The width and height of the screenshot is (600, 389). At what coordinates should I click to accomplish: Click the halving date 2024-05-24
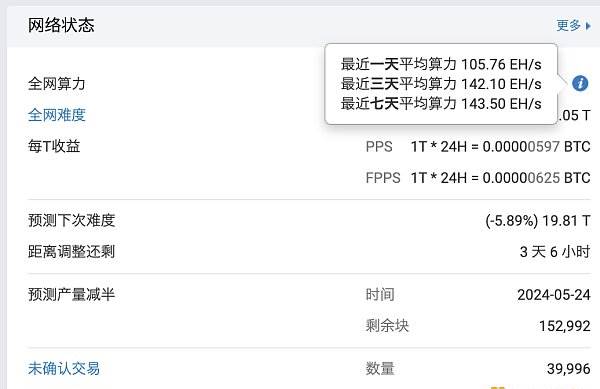tap(554, 295)
